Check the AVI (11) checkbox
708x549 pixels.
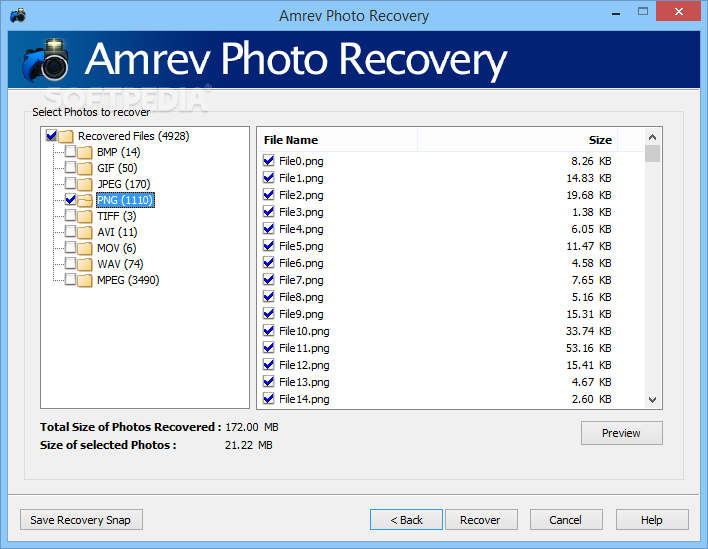pos(70,231)
